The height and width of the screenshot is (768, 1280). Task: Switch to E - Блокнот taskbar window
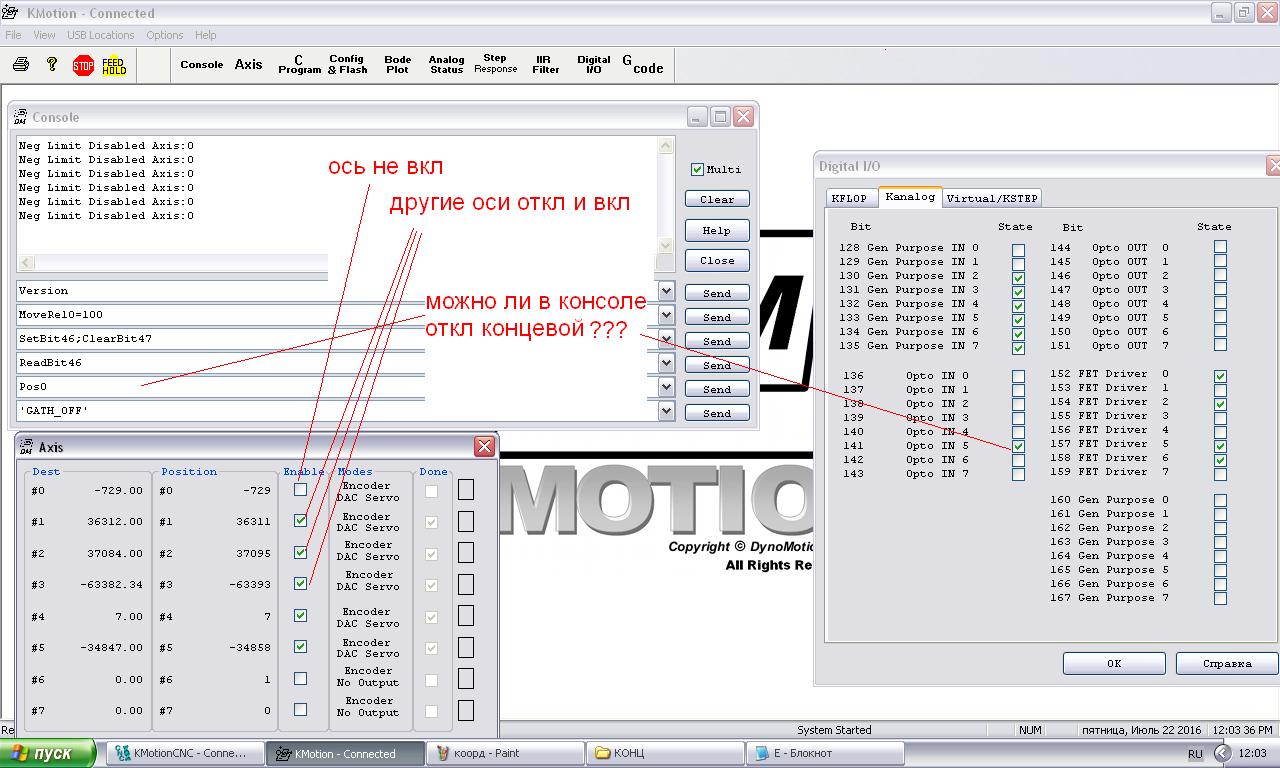click(x=825, y=753)
